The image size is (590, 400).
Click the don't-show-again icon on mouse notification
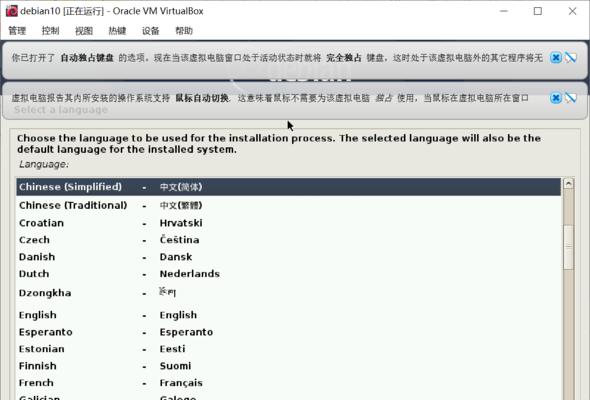tap(571, 98)
